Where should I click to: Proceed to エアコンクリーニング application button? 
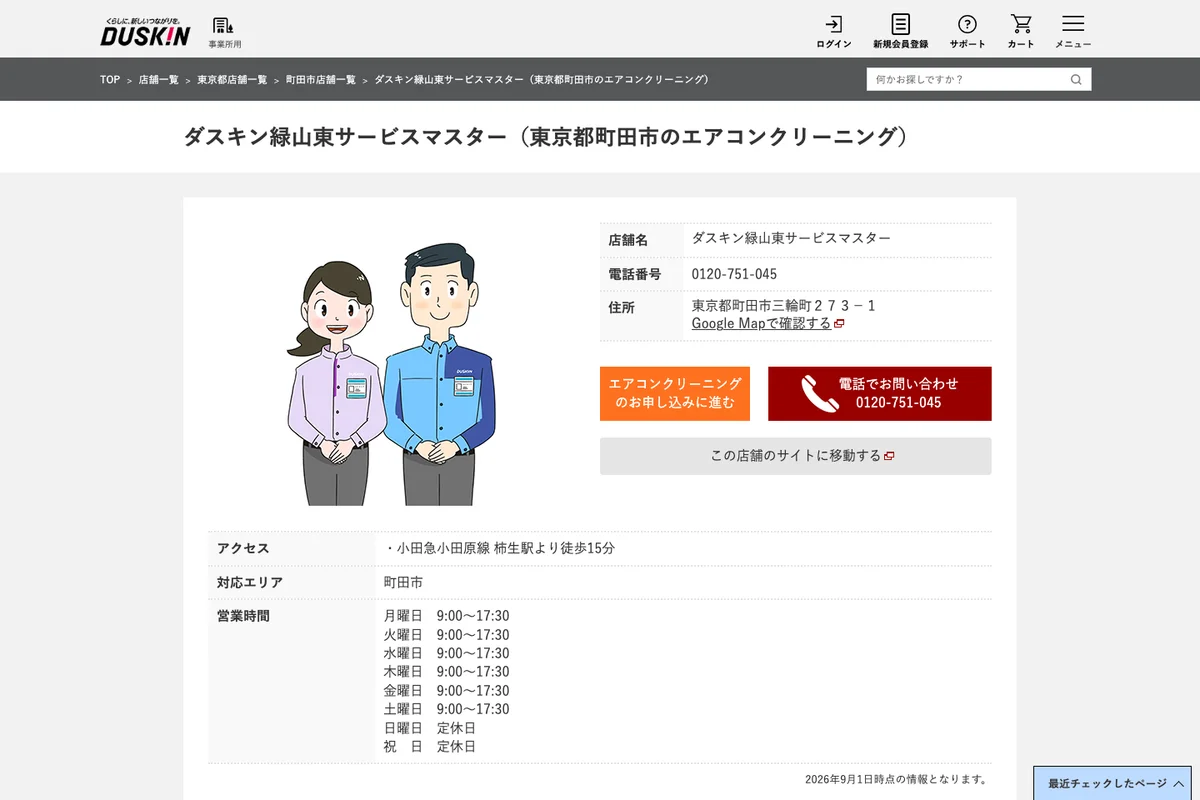675,393
